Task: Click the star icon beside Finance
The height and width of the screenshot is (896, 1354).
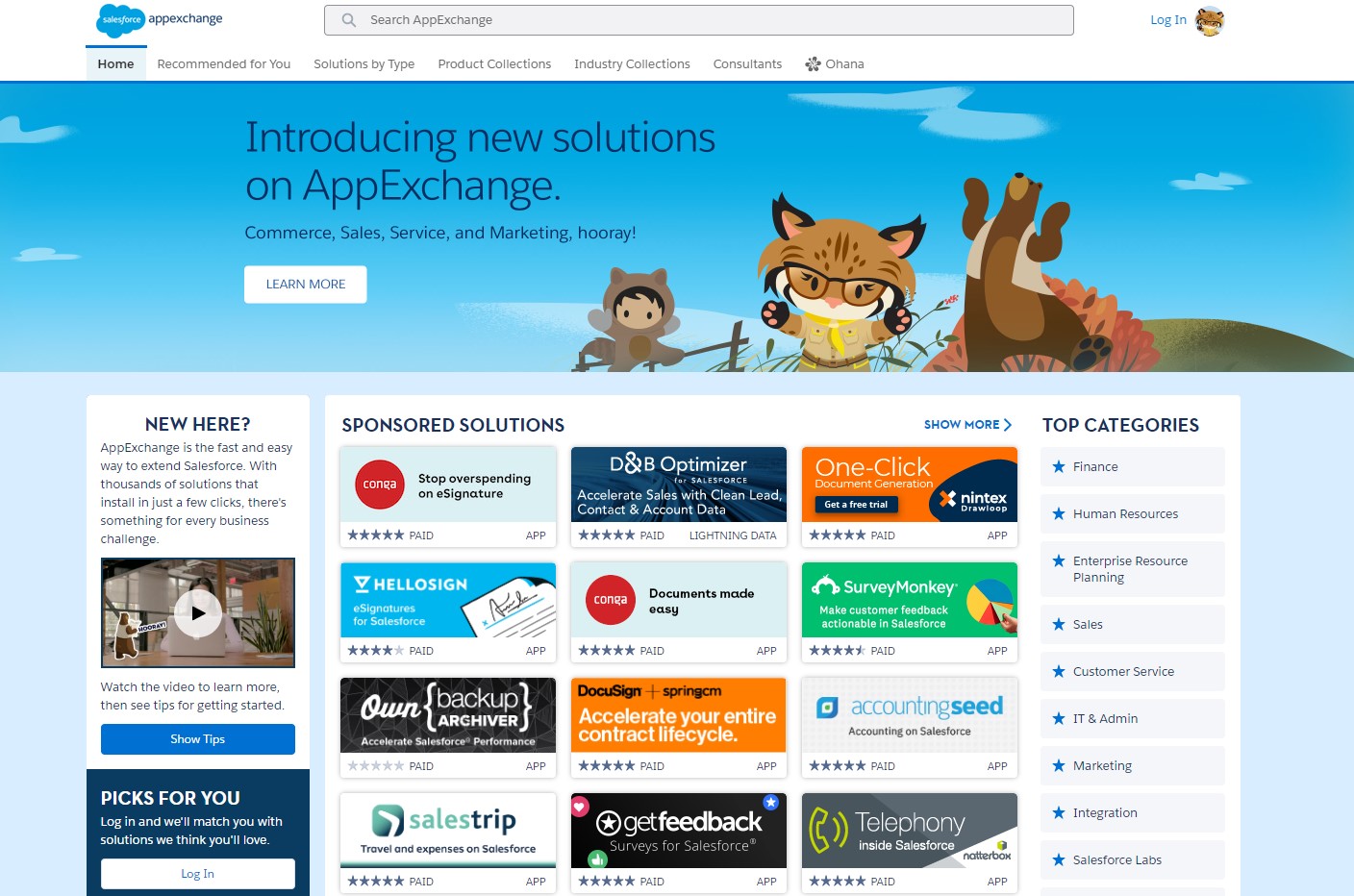Action: click(x=1059, y=466)
